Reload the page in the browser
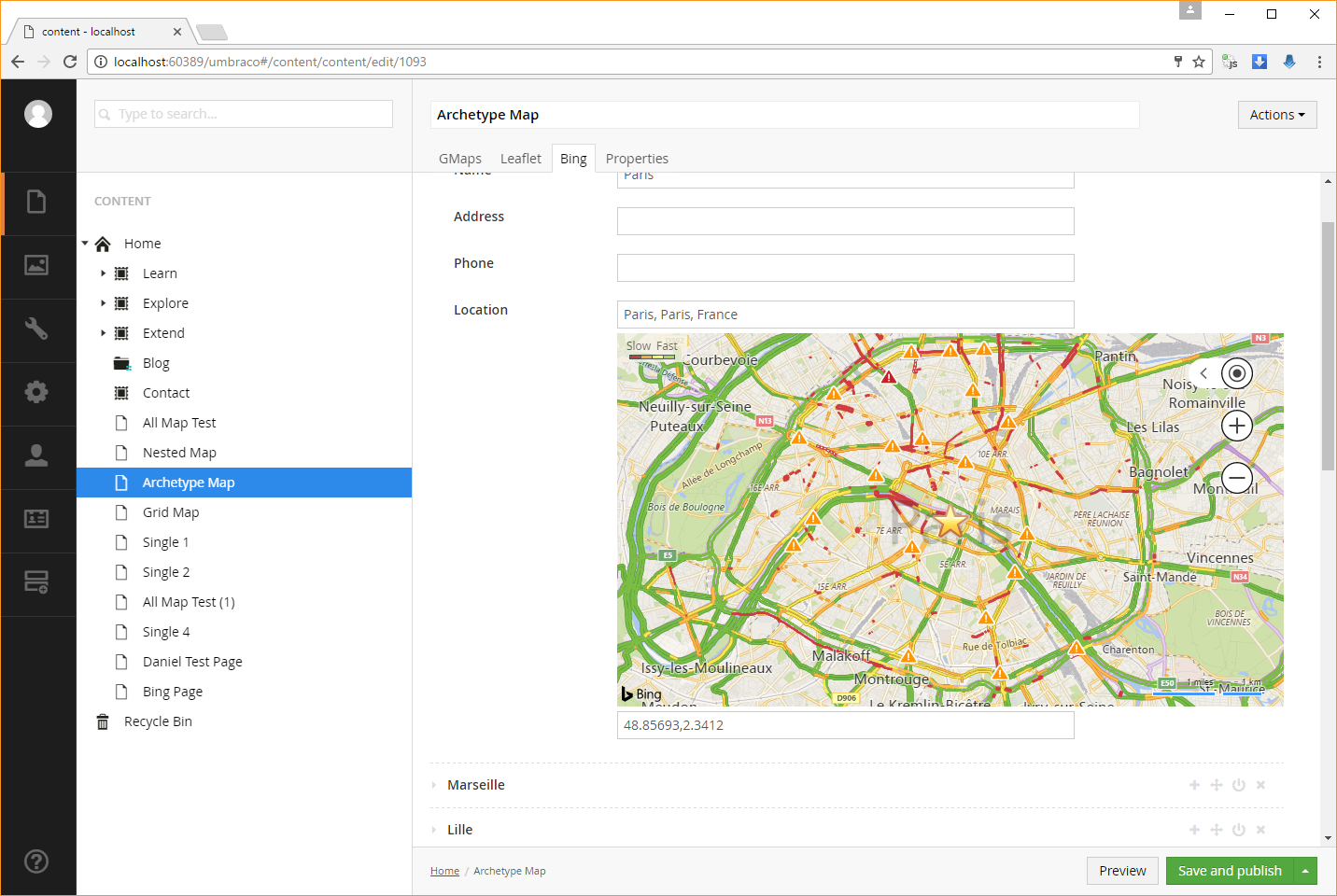 tap(70, 62)
